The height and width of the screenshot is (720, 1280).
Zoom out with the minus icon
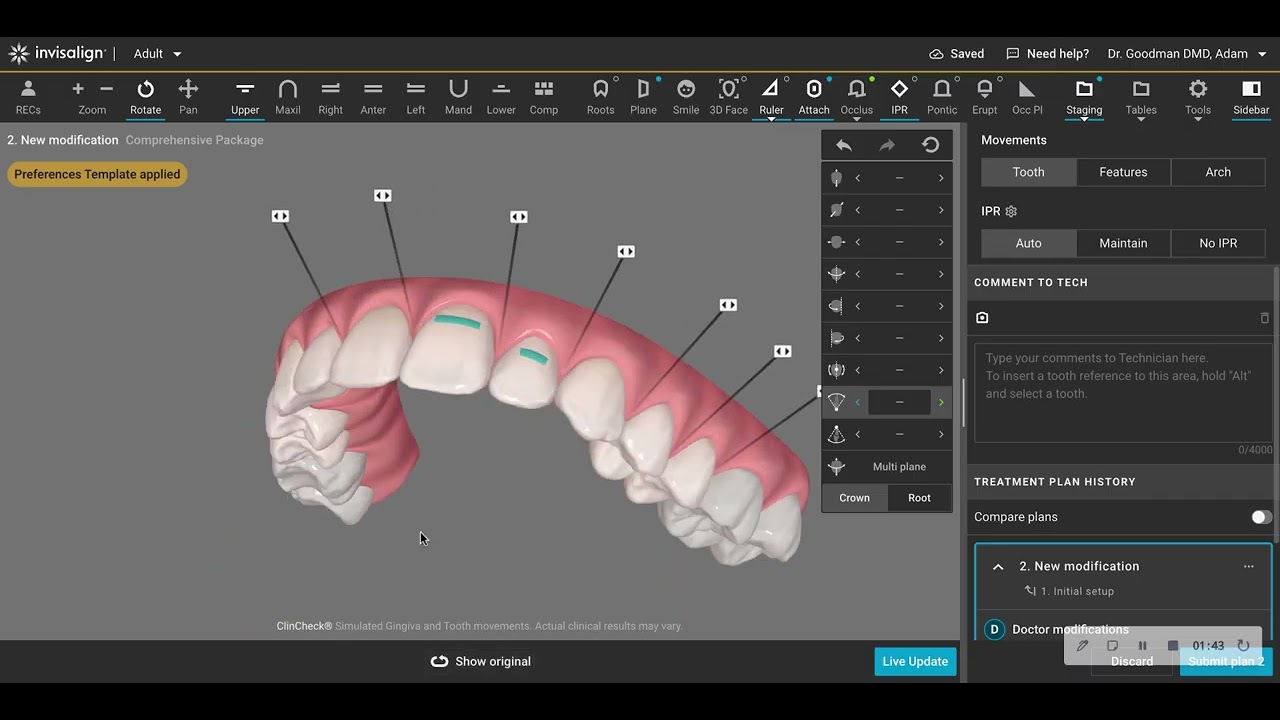pos(107,89)
